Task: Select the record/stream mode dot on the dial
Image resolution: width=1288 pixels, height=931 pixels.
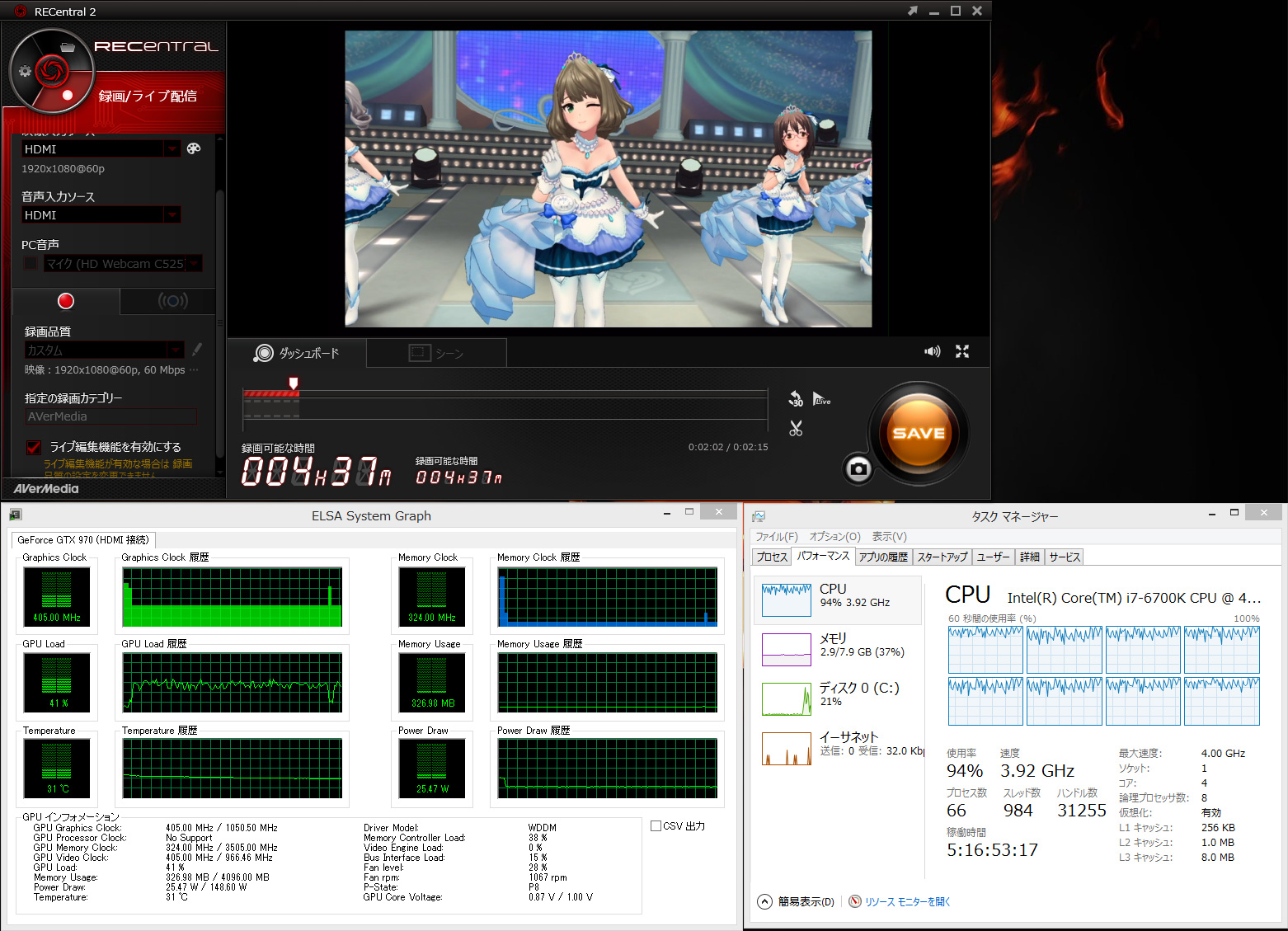Action: [68, 95]
